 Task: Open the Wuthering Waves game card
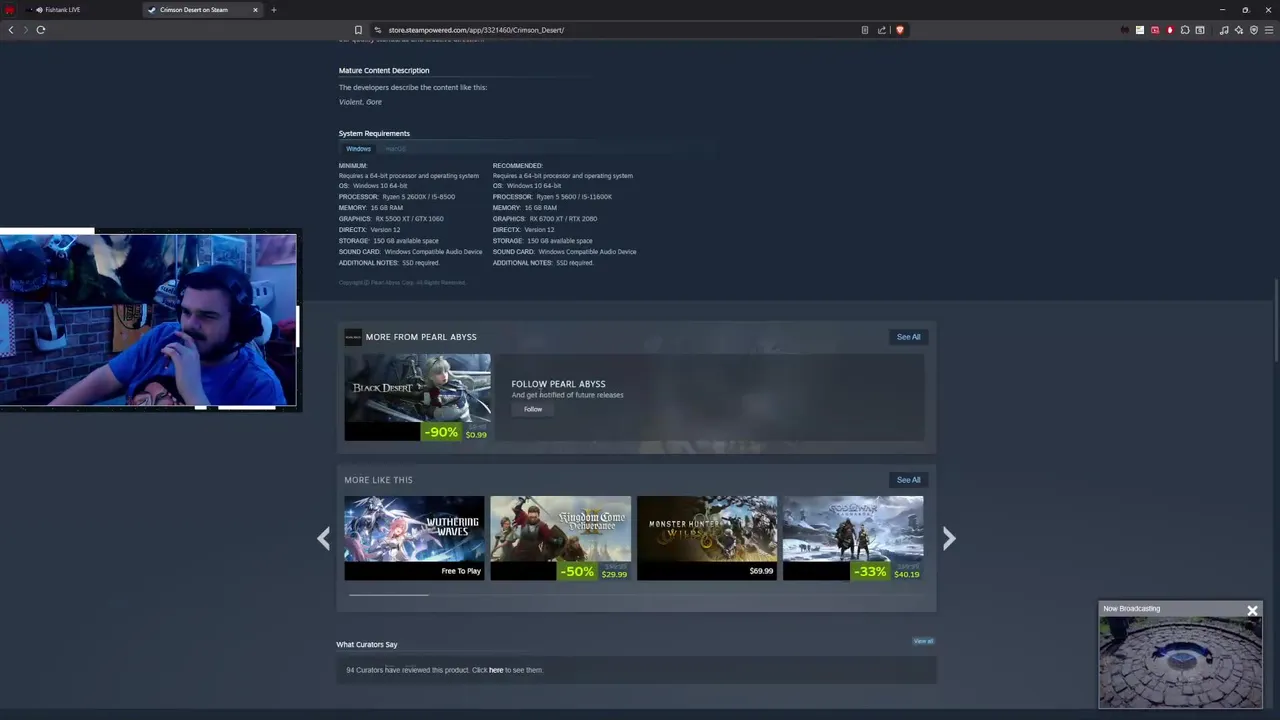pyautogui.click(x=414, y=538)
